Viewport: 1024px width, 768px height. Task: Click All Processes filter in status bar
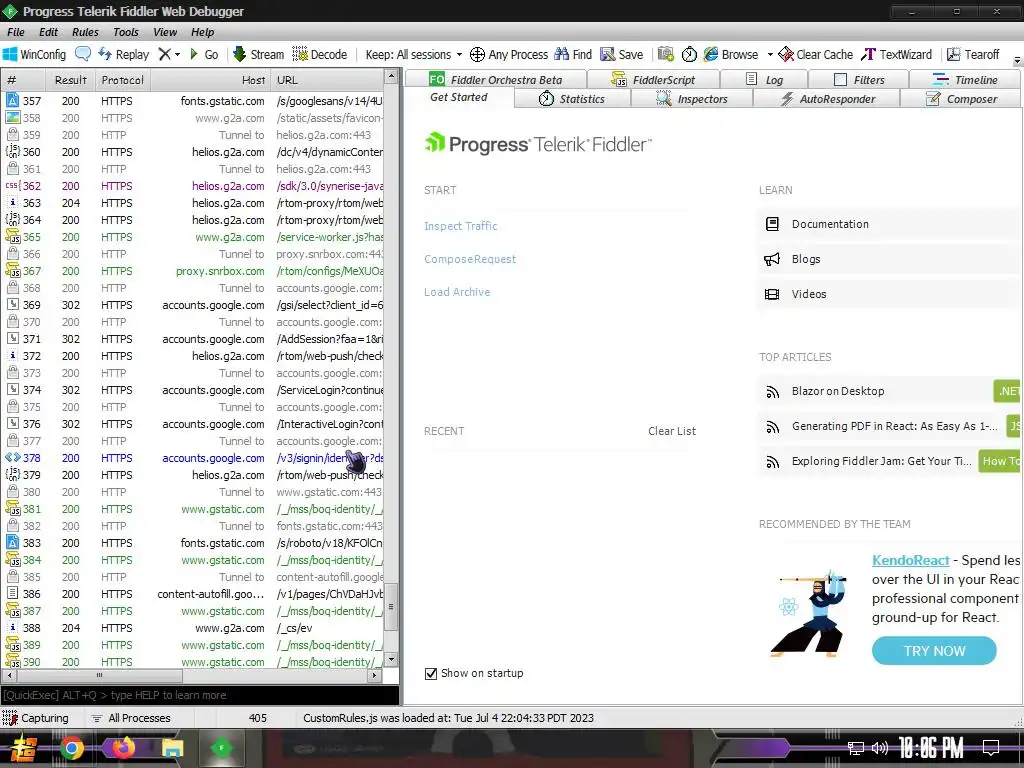[131, 718]
